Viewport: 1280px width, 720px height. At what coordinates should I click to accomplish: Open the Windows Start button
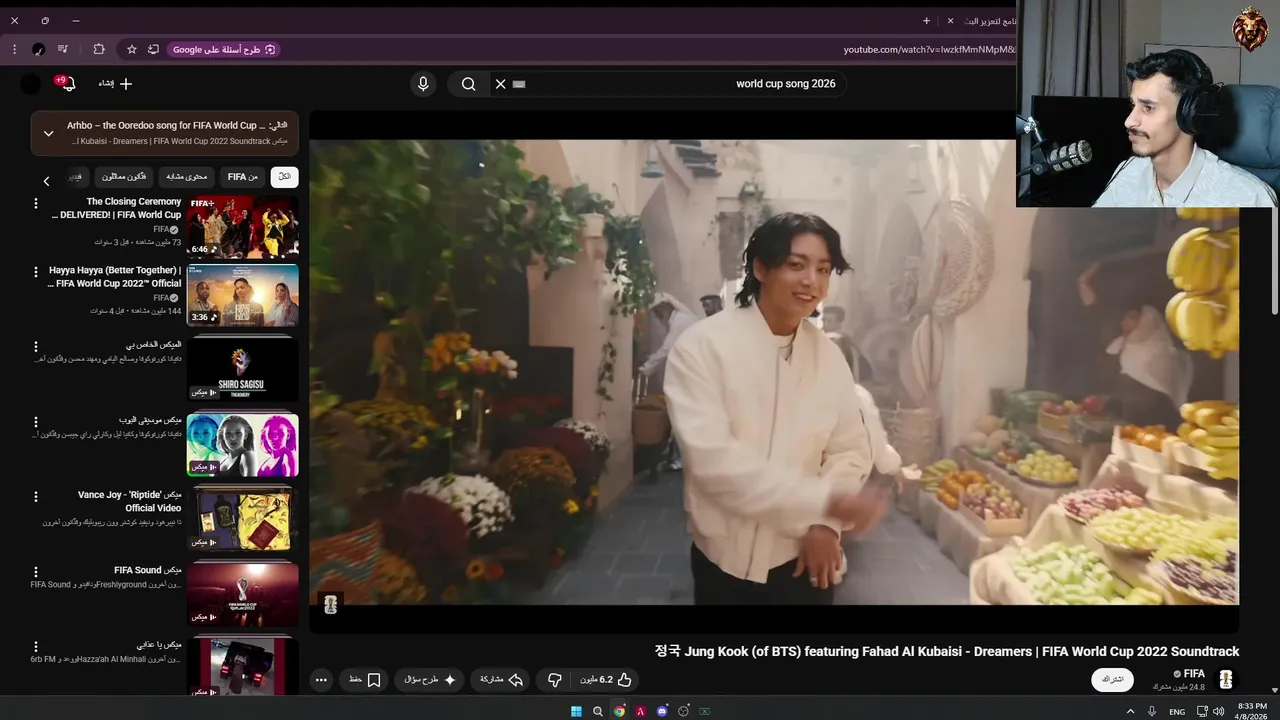pos(576,711)
